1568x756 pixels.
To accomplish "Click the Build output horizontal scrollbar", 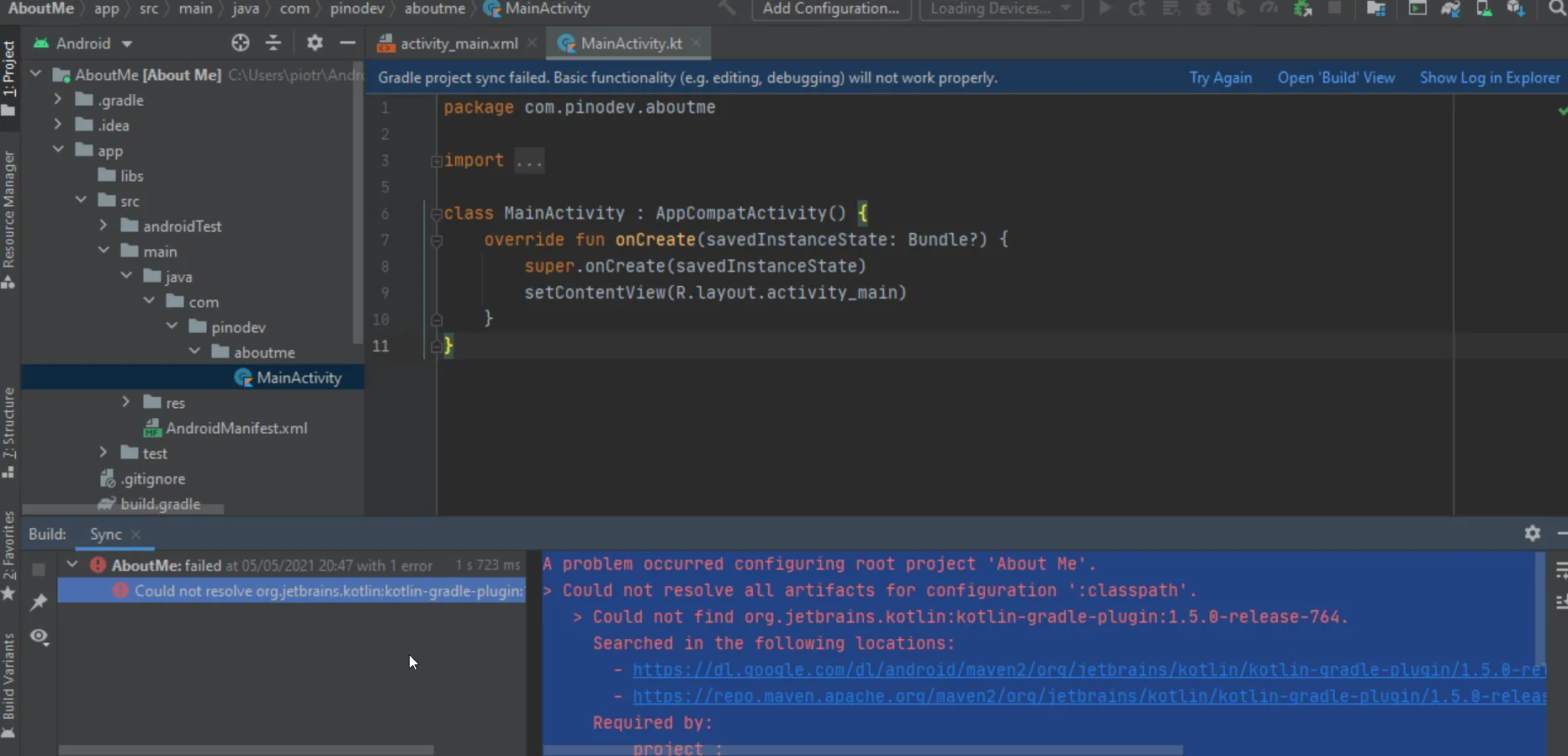I will click(x=863, y=749).
